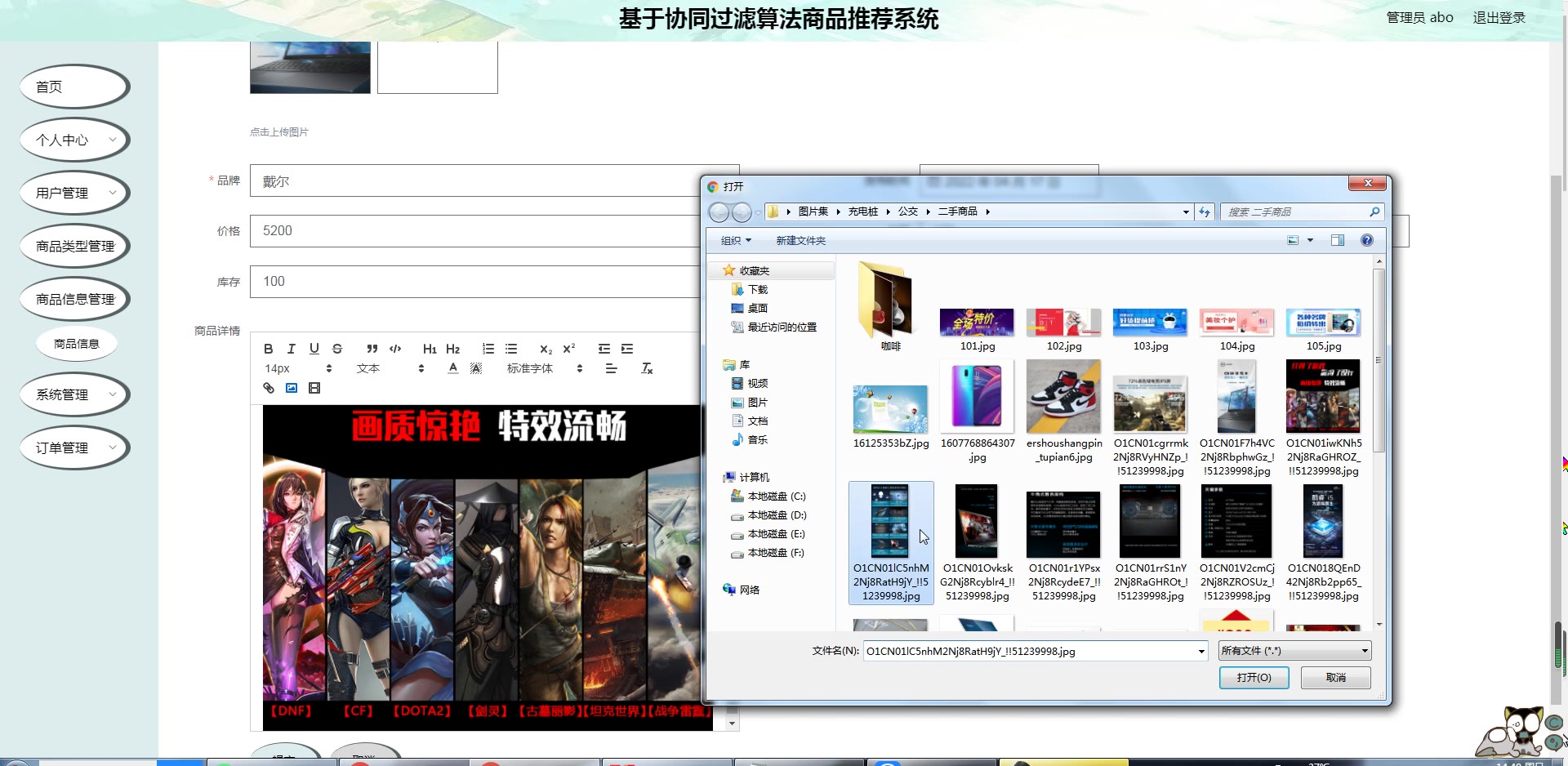The width and height of the screenshot is (1568, 766).
Task: Create an ordered numbered list
Action: pyautogui.click(x=488, y=349)
